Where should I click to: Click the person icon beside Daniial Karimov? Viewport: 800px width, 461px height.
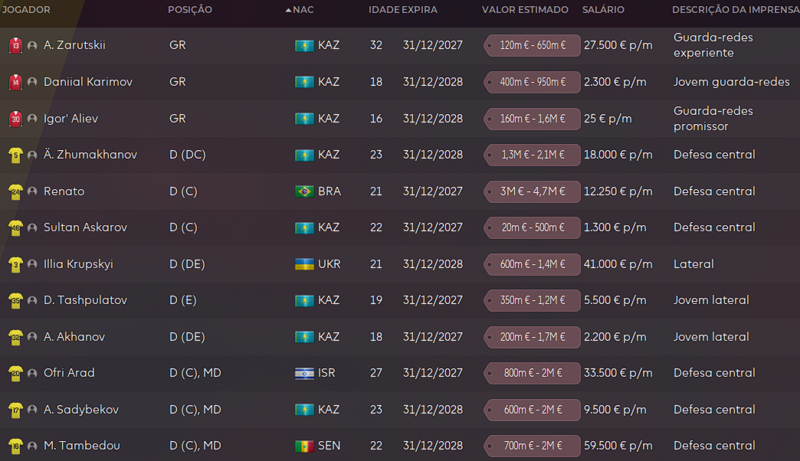pyautogui.click(x=32, y=82)
